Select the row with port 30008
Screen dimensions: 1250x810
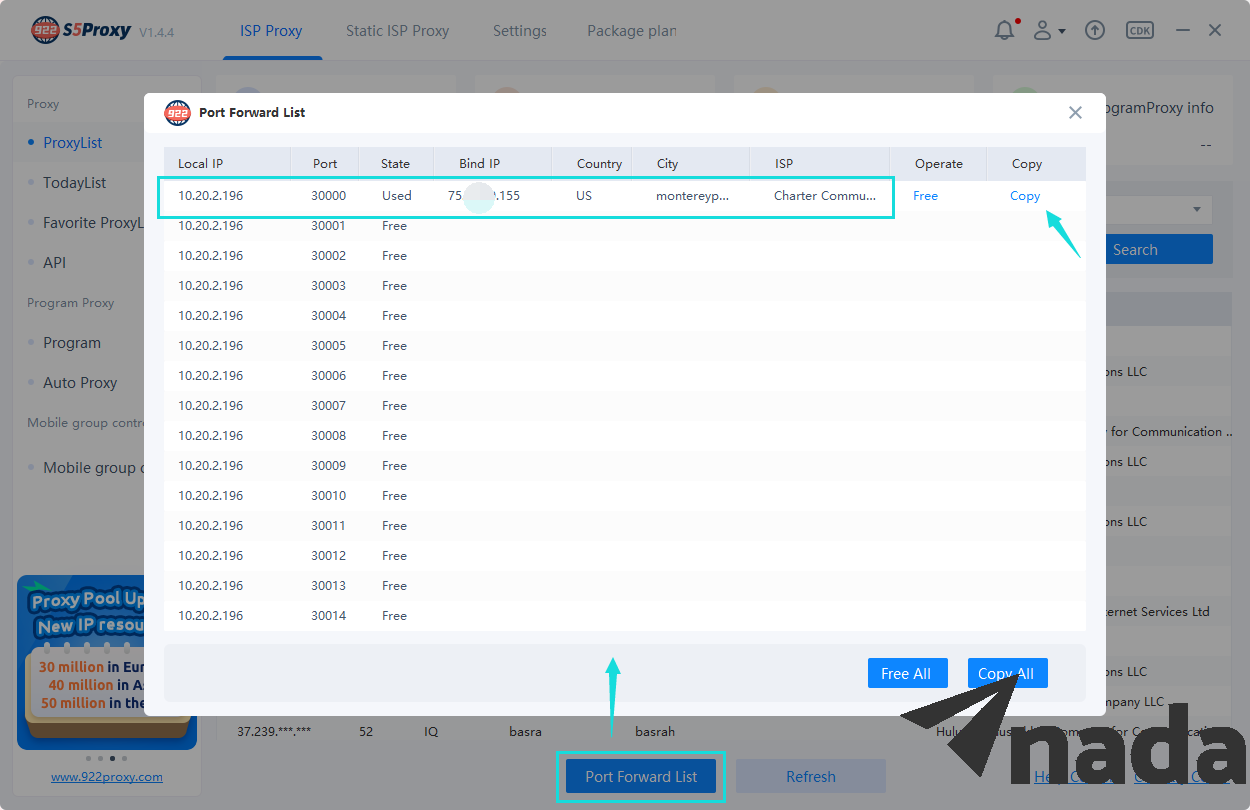(x=625, y=436)
